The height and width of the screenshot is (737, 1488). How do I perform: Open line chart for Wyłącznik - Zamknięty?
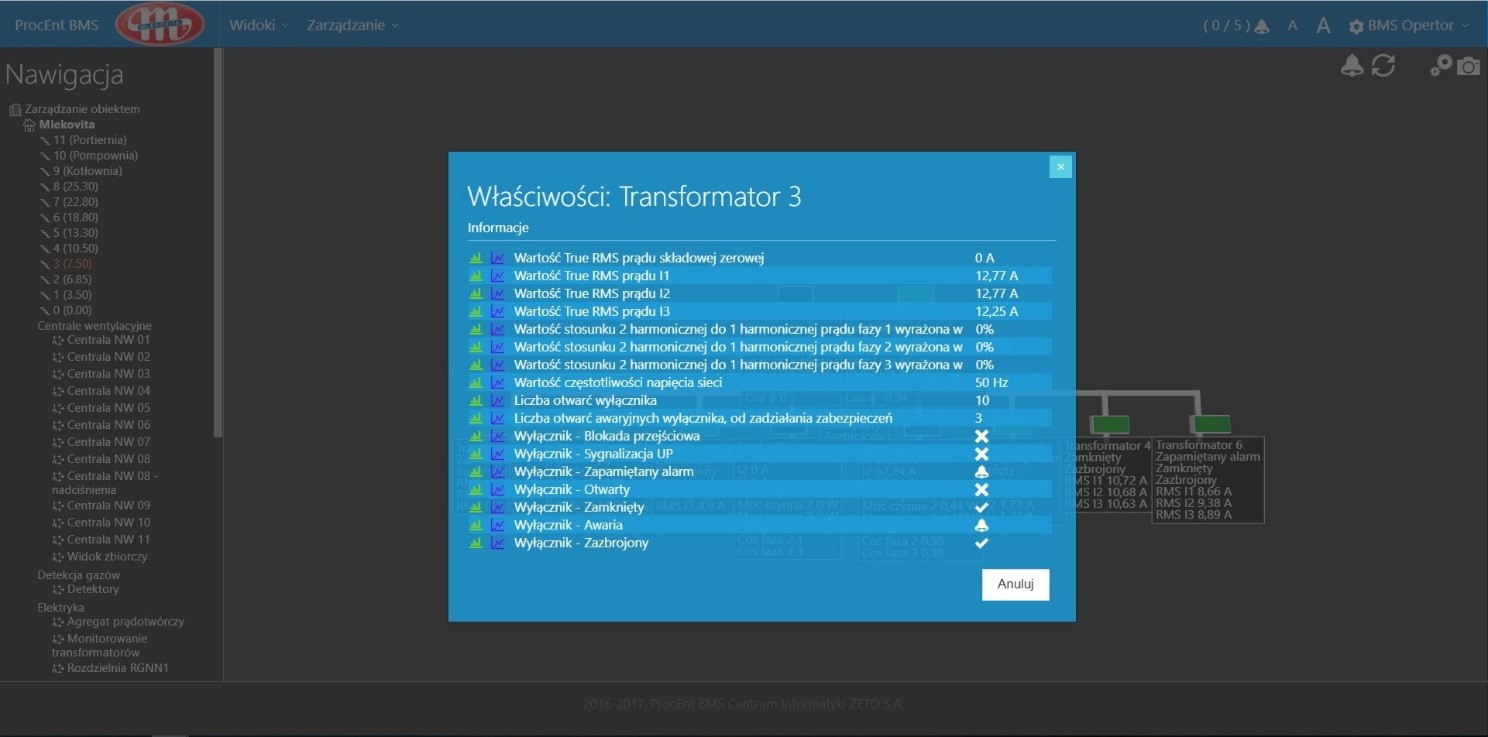[x=498, y=508]
